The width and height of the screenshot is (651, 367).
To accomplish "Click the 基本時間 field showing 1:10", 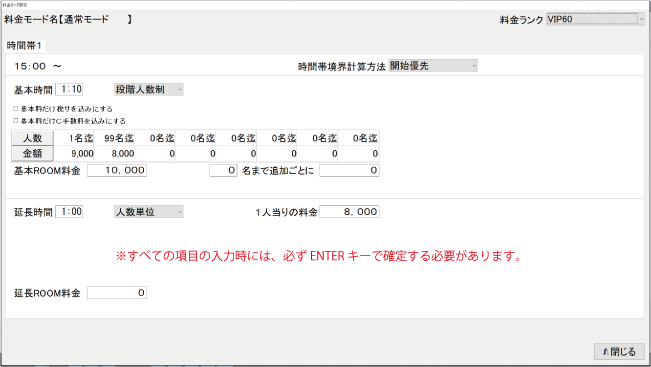I will tap(69, 89).
